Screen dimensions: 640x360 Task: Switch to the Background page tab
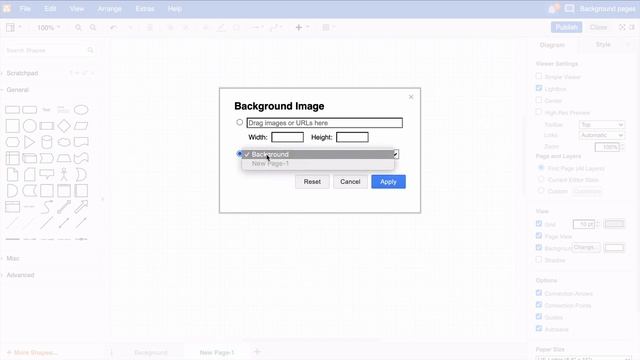(151, 352)
